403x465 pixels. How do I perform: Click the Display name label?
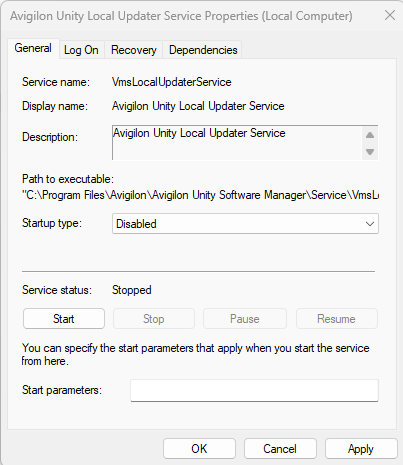click(55, 106)
